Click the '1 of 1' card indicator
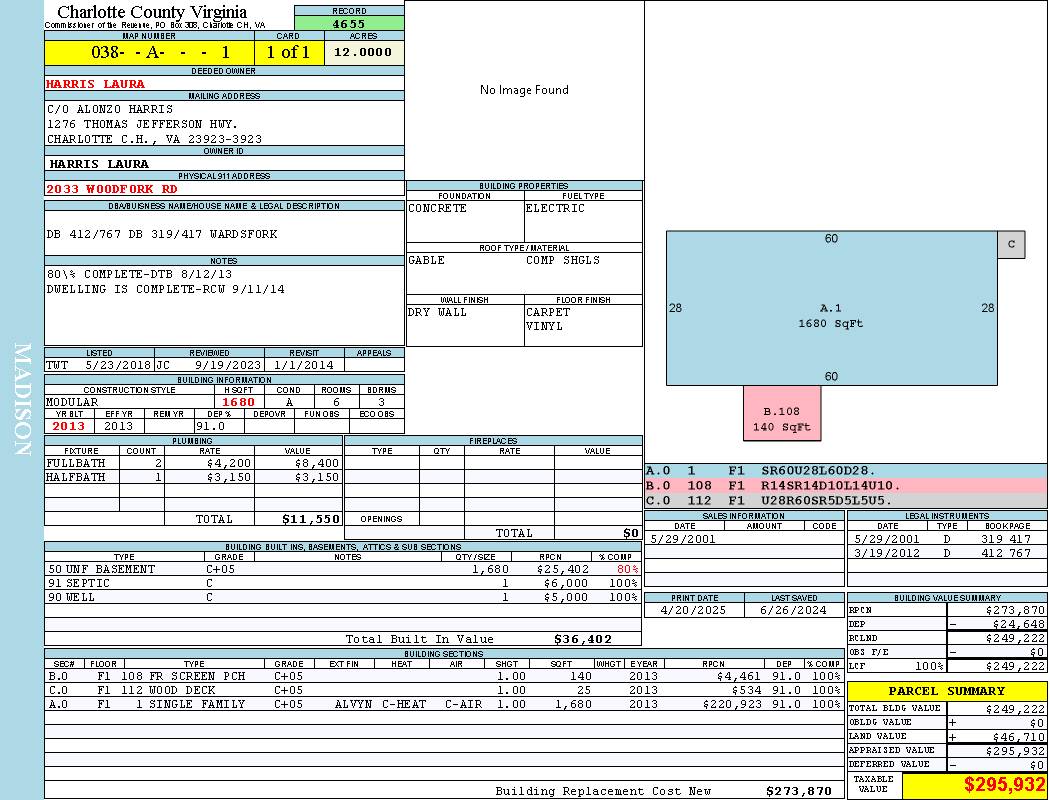Image resolution: width=1050 pixels, height=800 pixels. pos(289,52)
